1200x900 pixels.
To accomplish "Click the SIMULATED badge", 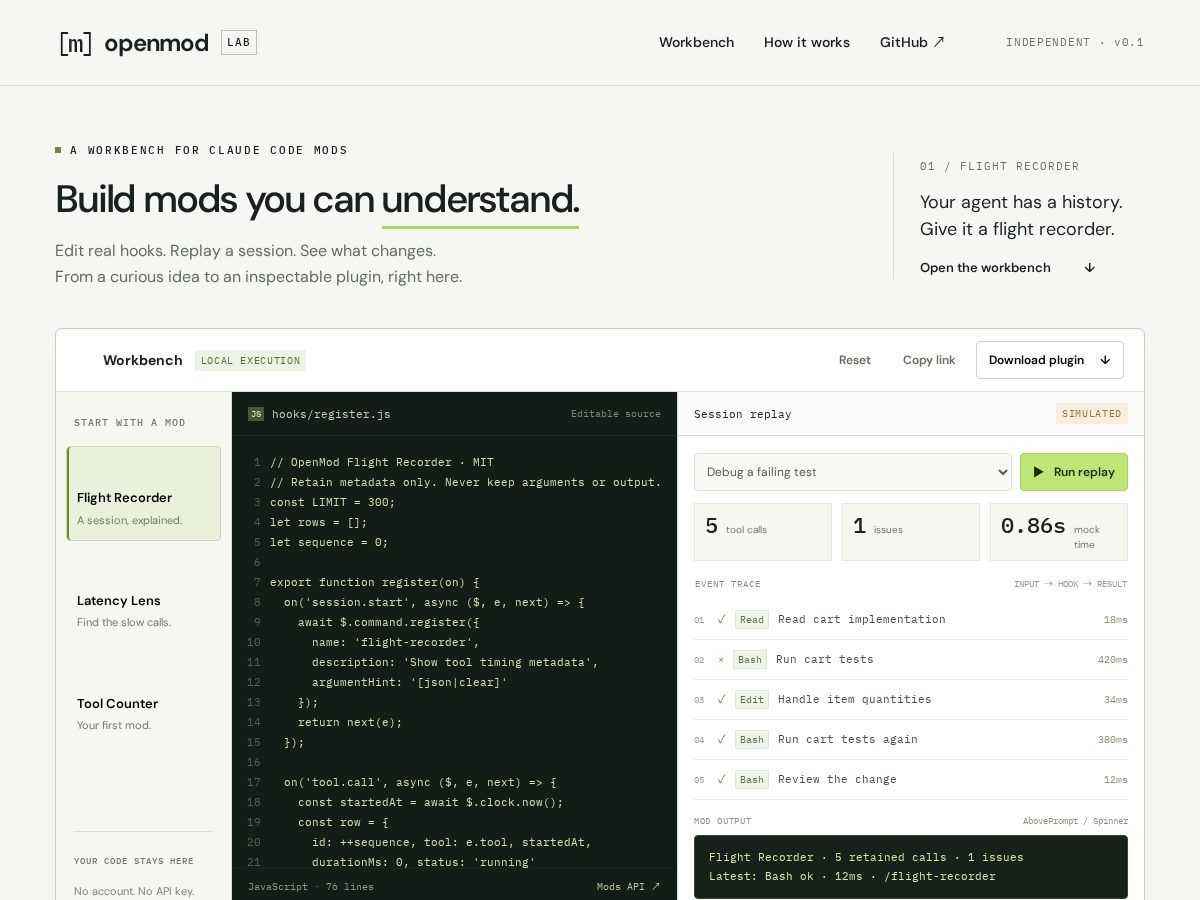I will coord(1092,414).
